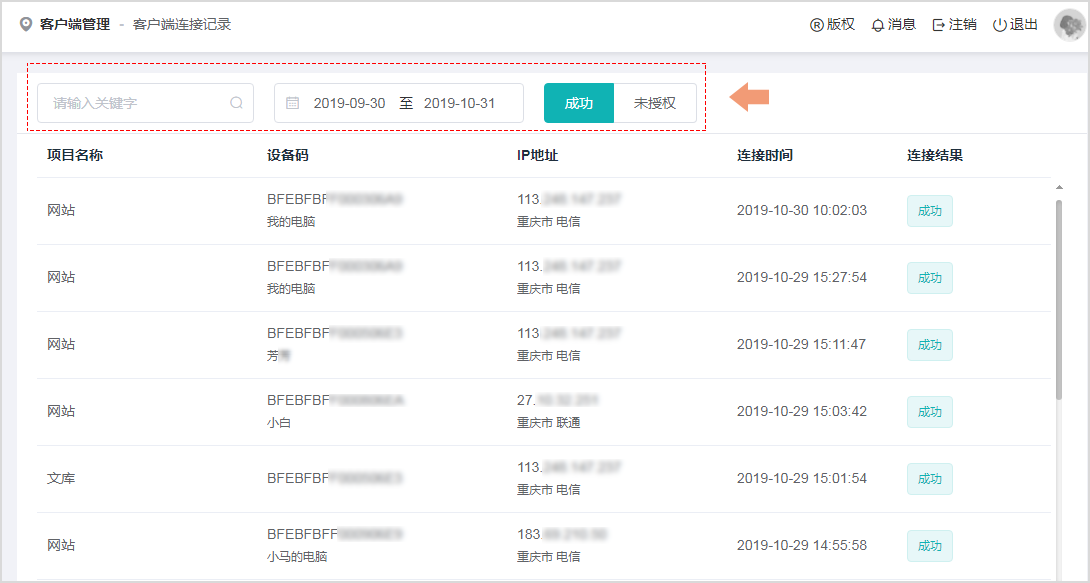Screen dimensions: 1090x583
Task: Click the location pin icon beside 客户端管理
Action: coord(26,25)
